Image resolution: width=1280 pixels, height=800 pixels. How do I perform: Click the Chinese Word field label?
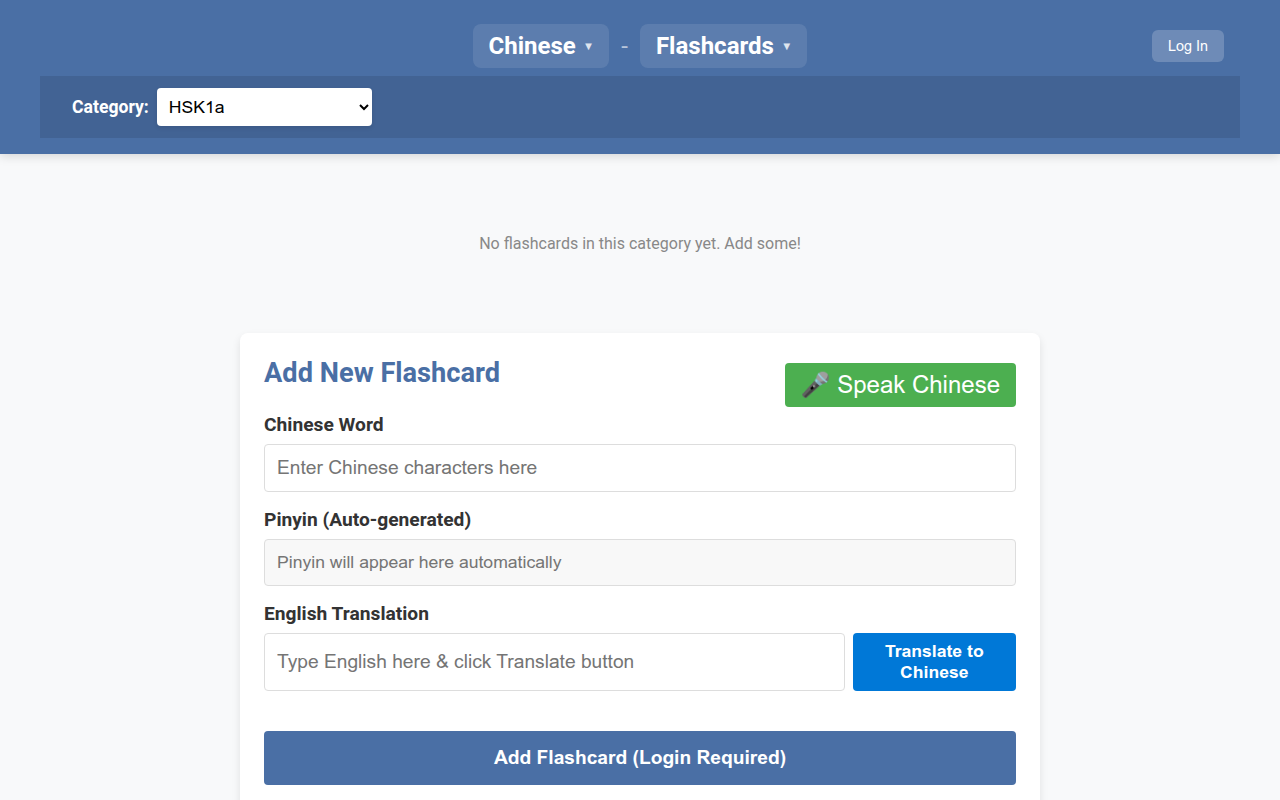[x=324, y=425]
